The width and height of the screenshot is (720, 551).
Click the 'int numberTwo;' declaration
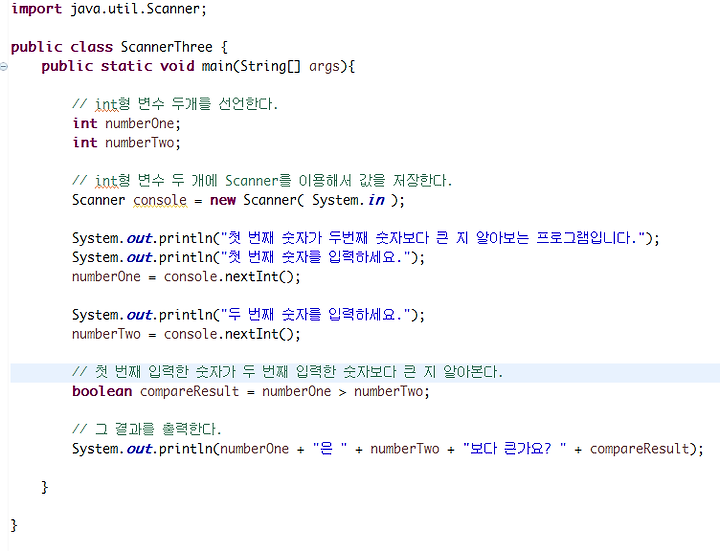click(126, 143)
